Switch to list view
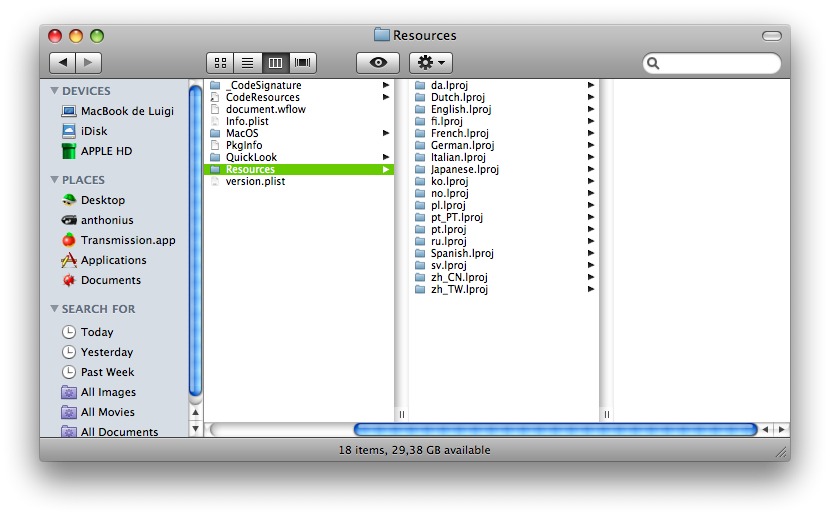Screen dimensions: 830x516 (247, 62)
